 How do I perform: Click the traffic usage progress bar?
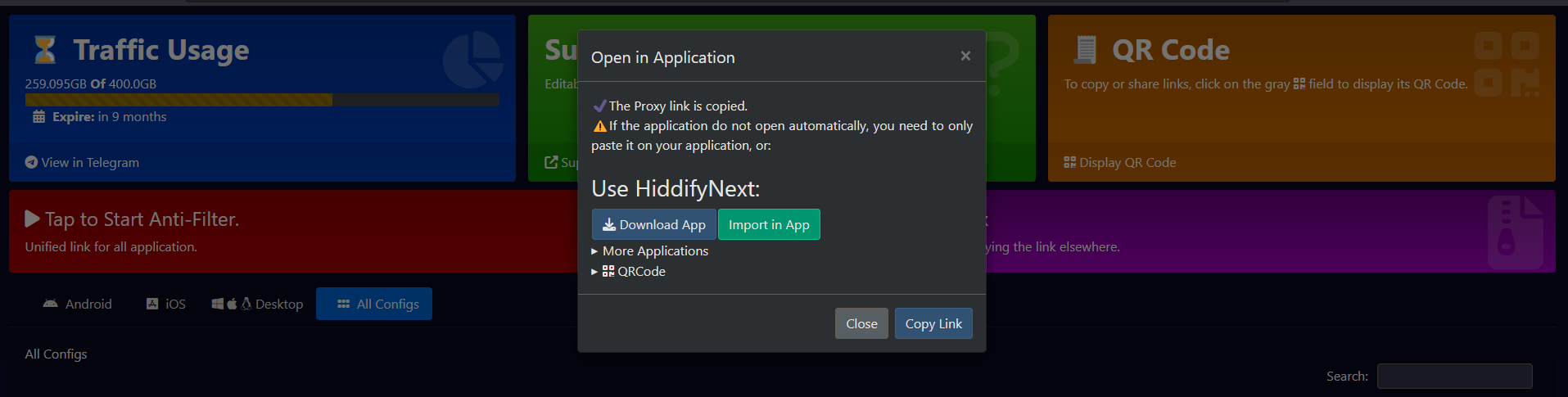click(x=262, y=100)
